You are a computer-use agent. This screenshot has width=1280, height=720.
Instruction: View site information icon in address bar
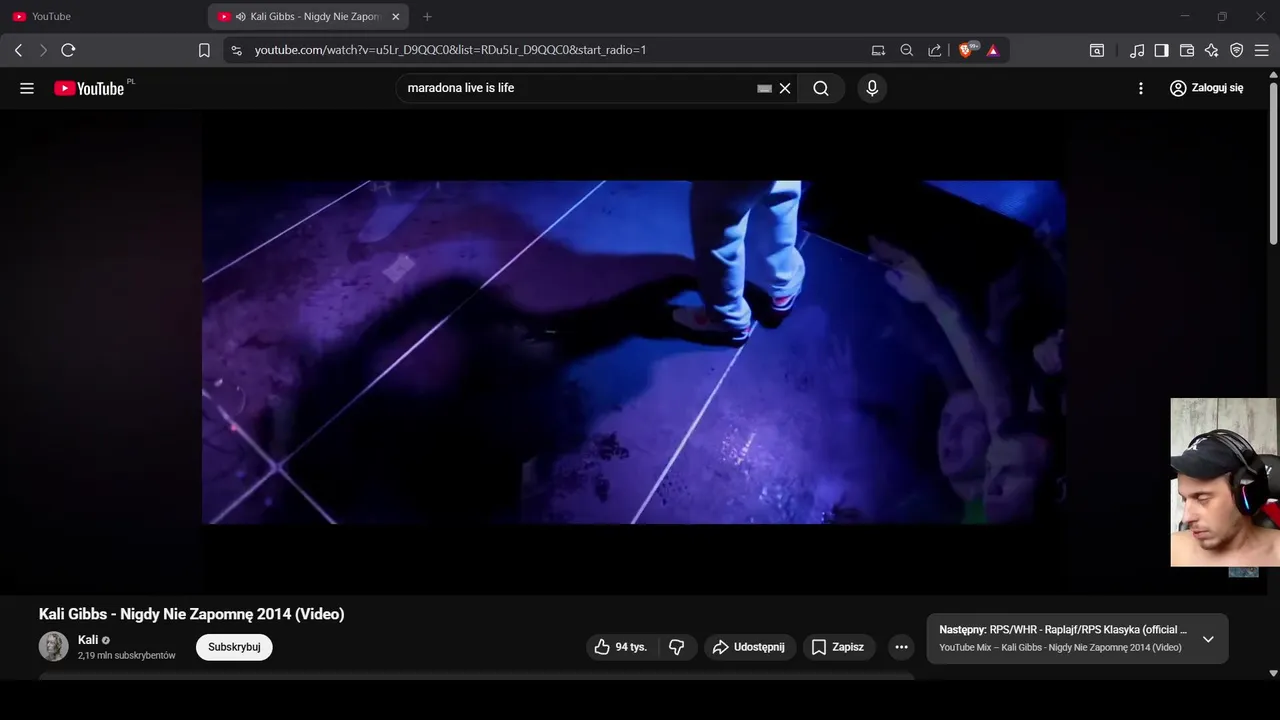coord(236,50)
